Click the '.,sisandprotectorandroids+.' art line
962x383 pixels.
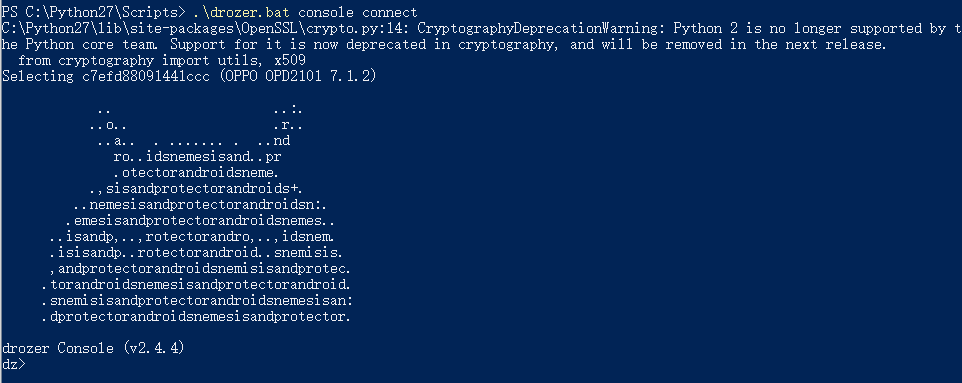coord(196,188)
